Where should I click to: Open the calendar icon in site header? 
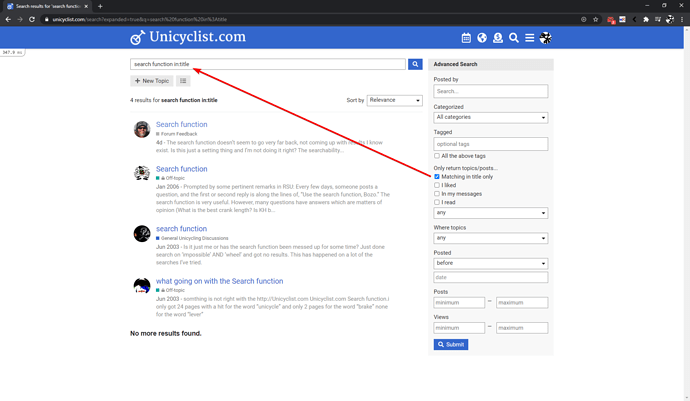click(x=466, y=38)
